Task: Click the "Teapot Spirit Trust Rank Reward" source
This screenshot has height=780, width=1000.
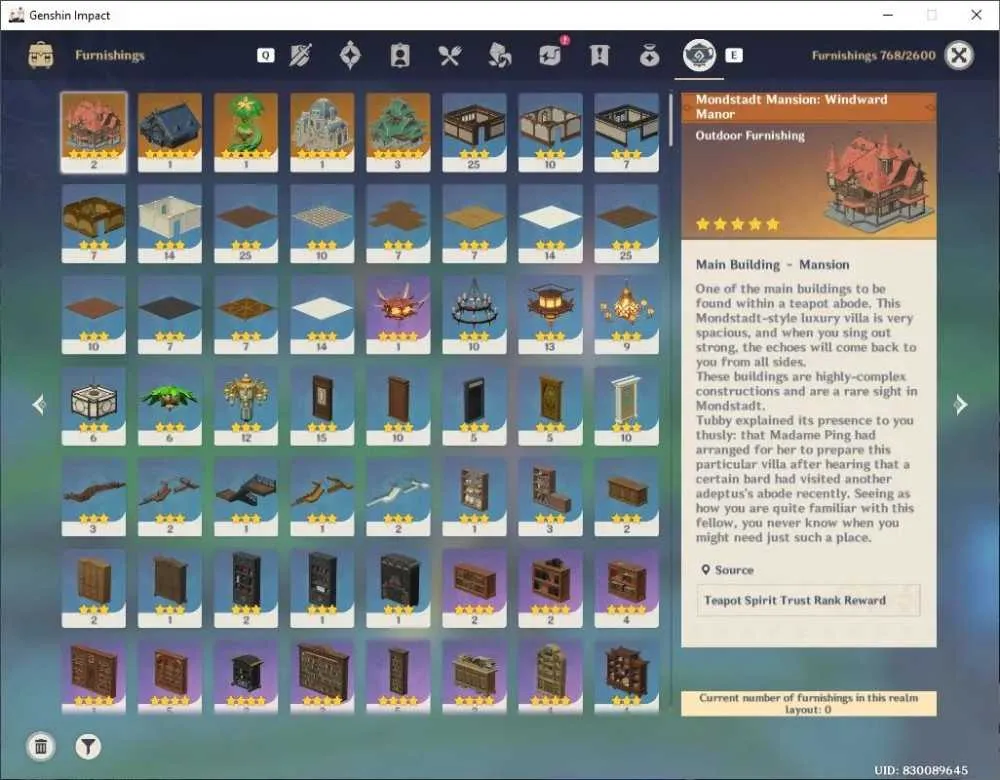Action: coord(808,600)
